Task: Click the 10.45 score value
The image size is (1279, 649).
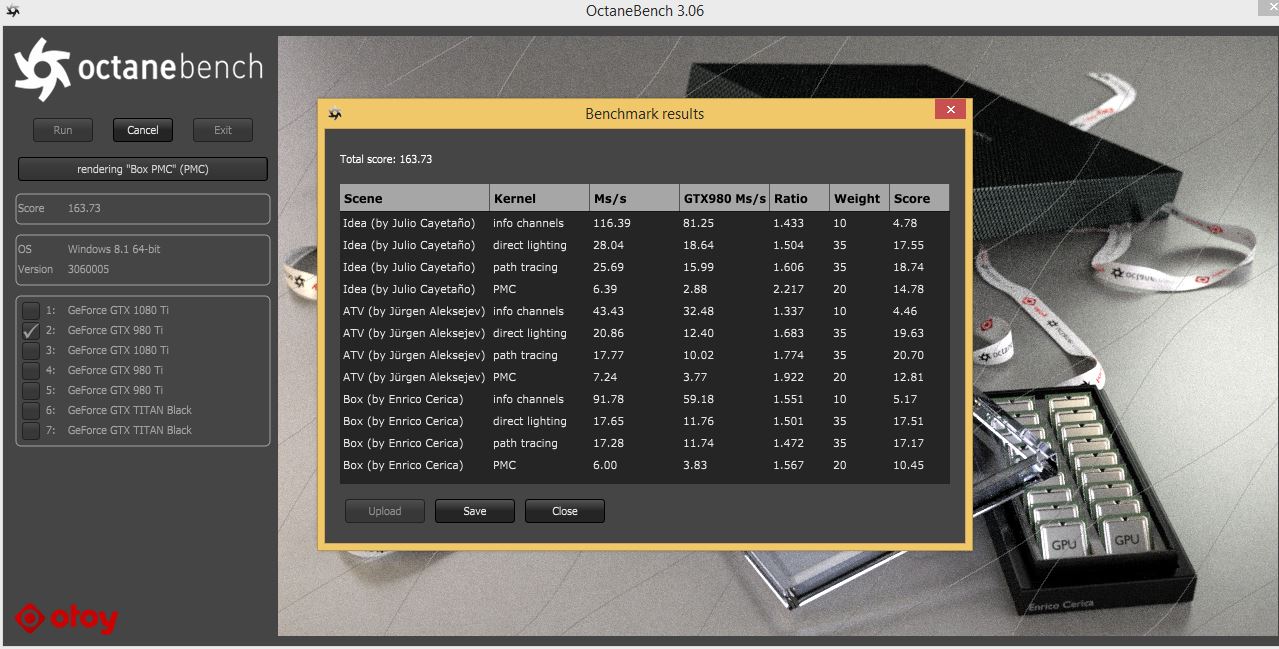Action: click(x=909, y=465)
